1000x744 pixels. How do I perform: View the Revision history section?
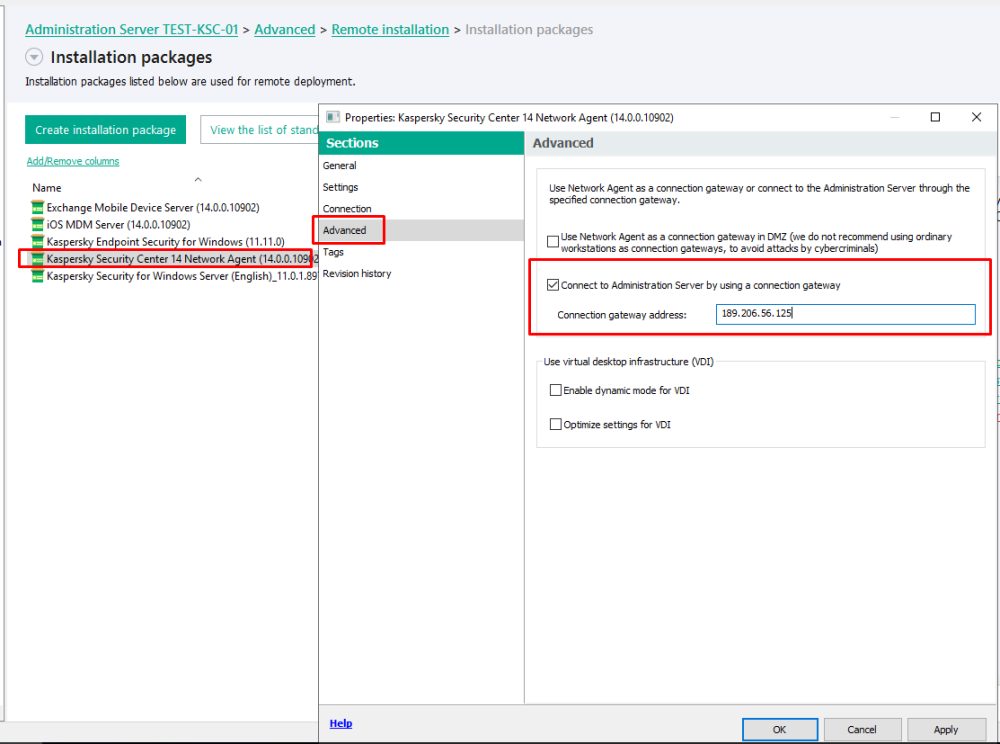pos(422,274)
